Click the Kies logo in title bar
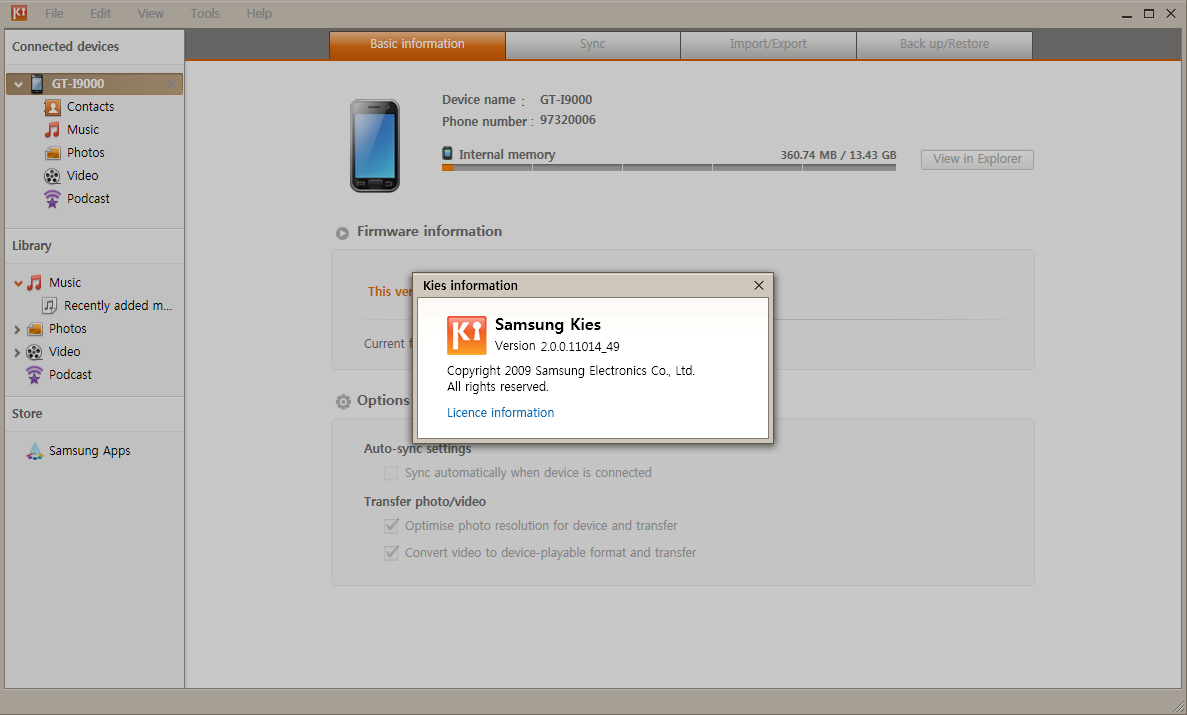 click(x=19, y=13)
